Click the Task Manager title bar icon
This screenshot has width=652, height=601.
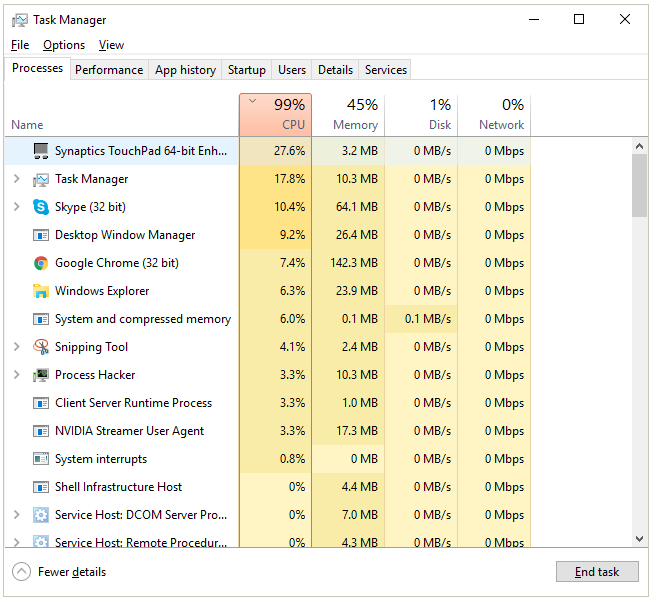[20, 20]
